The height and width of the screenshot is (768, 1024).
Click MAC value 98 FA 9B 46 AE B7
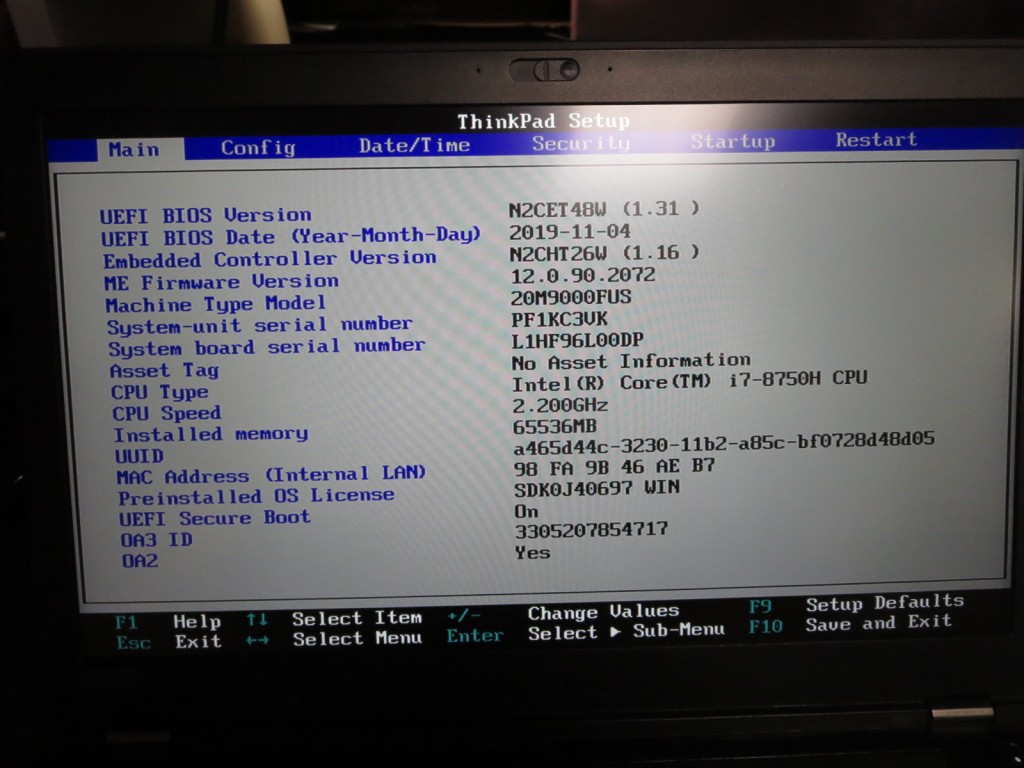(615, 466)
